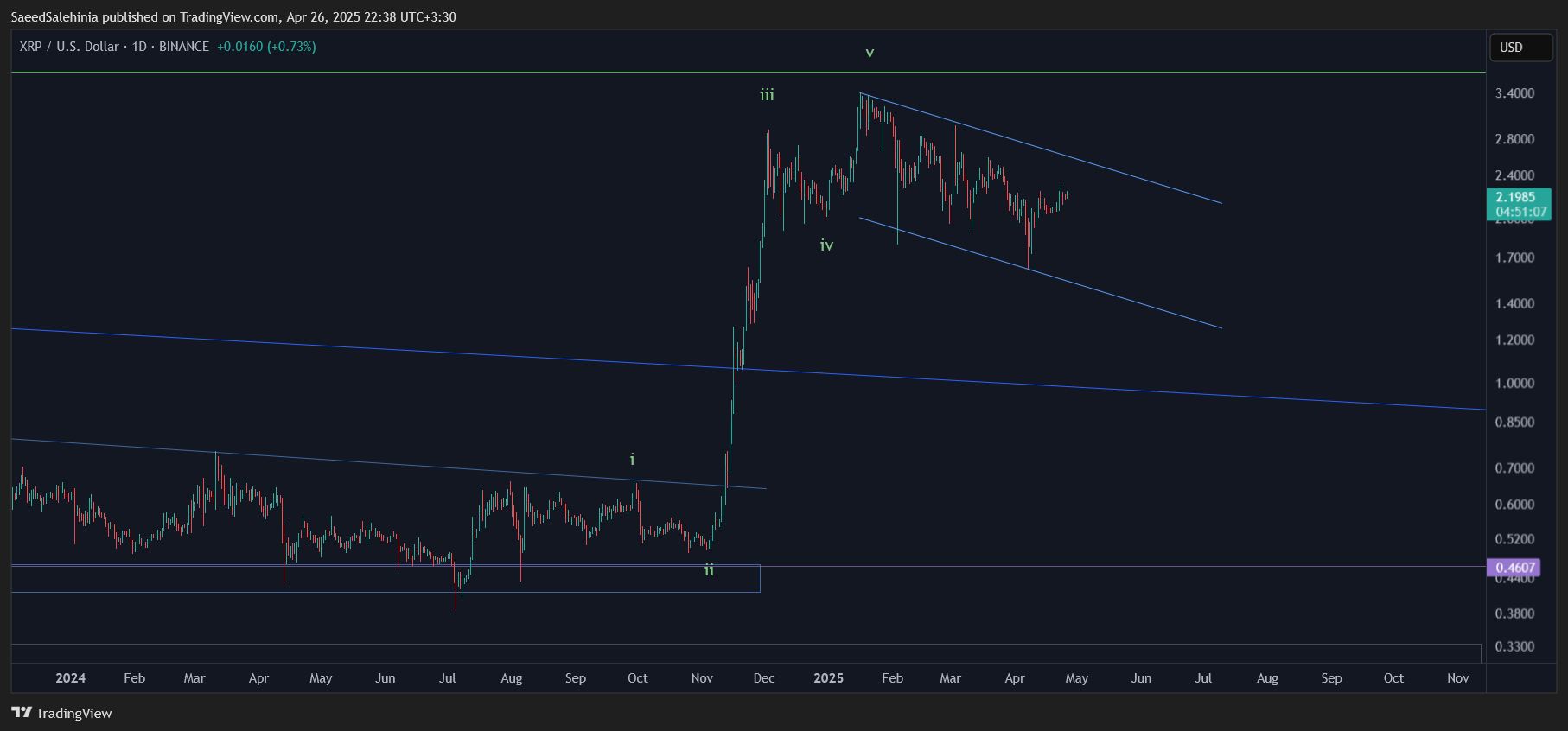Click the 3.4000 price axis label
Image resolution: width=1568 pixels, height=731 pixels.
1514,93
